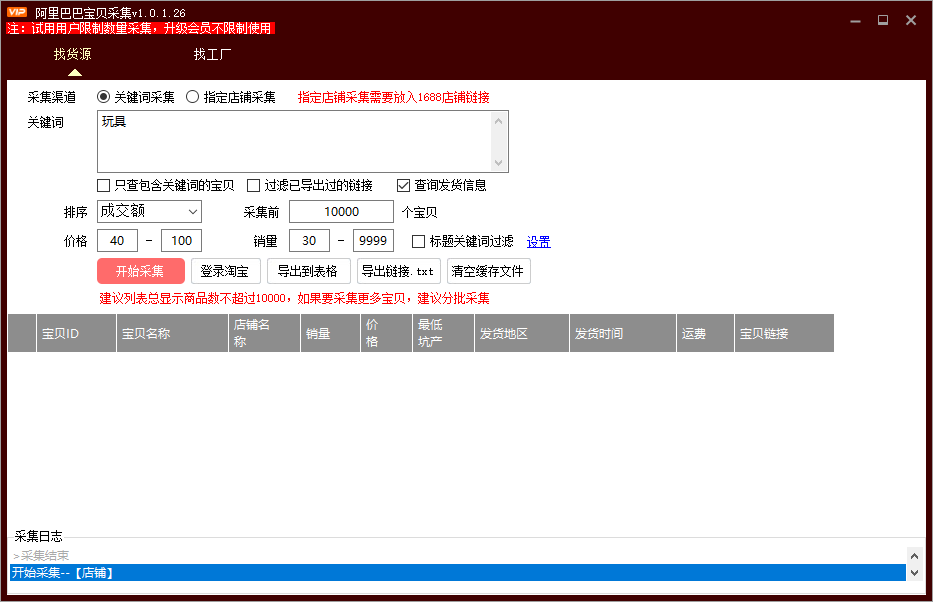Click the 宝贝名称 column header
This screenshot has height=602, width=933.
[173, 333]
